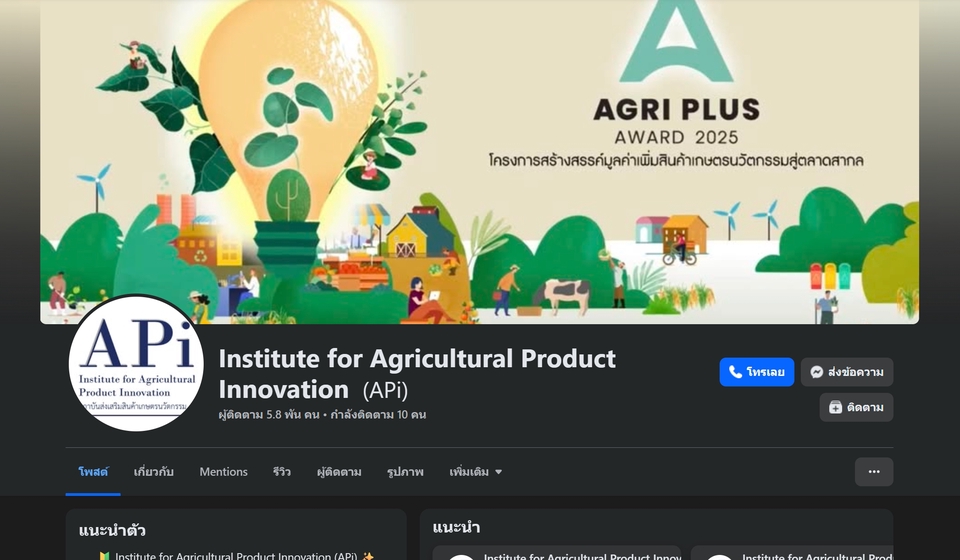This screenshot has height=560, width=960.
Task: Open the Agri Plus Award cover photo
Action: click(479, 162)
